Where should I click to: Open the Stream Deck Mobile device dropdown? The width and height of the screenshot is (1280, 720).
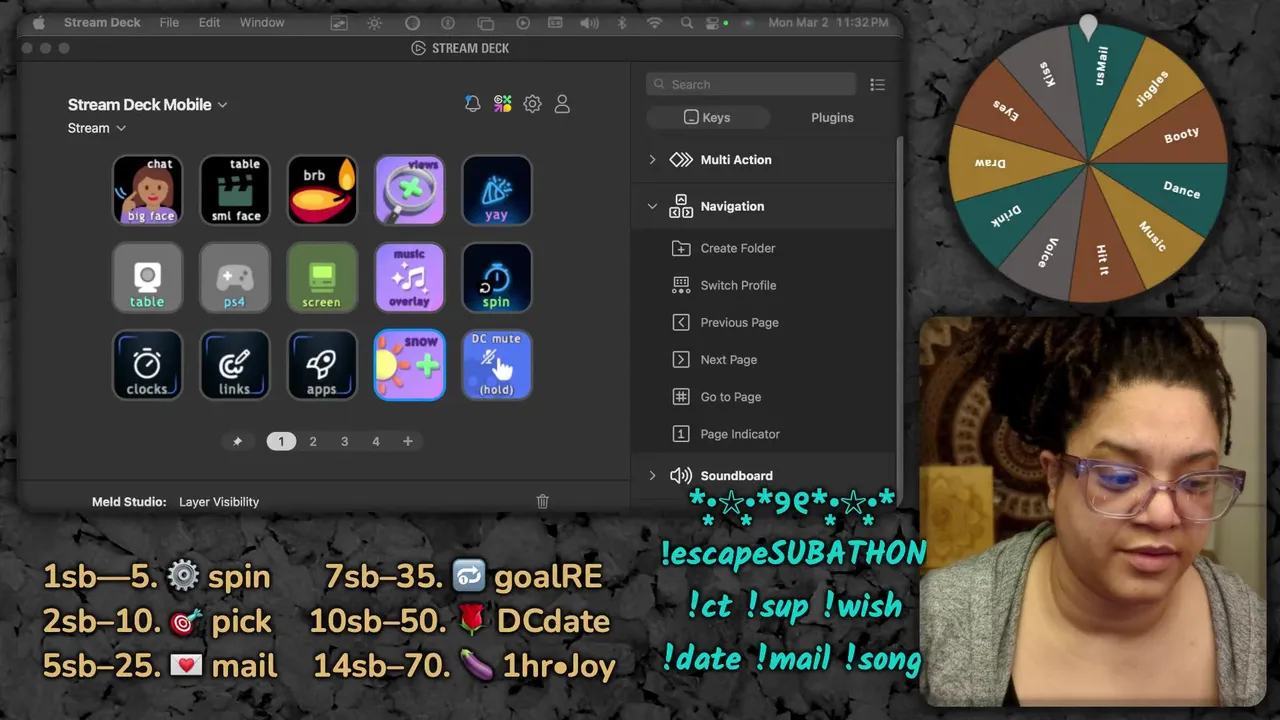[x=147, y=104]
